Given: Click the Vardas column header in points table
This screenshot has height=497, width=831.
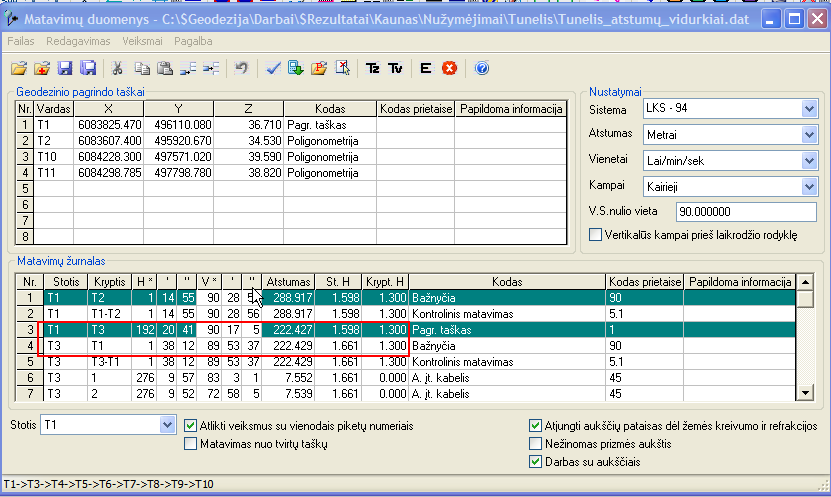Looking at the screenshot, I should (54, 109).
